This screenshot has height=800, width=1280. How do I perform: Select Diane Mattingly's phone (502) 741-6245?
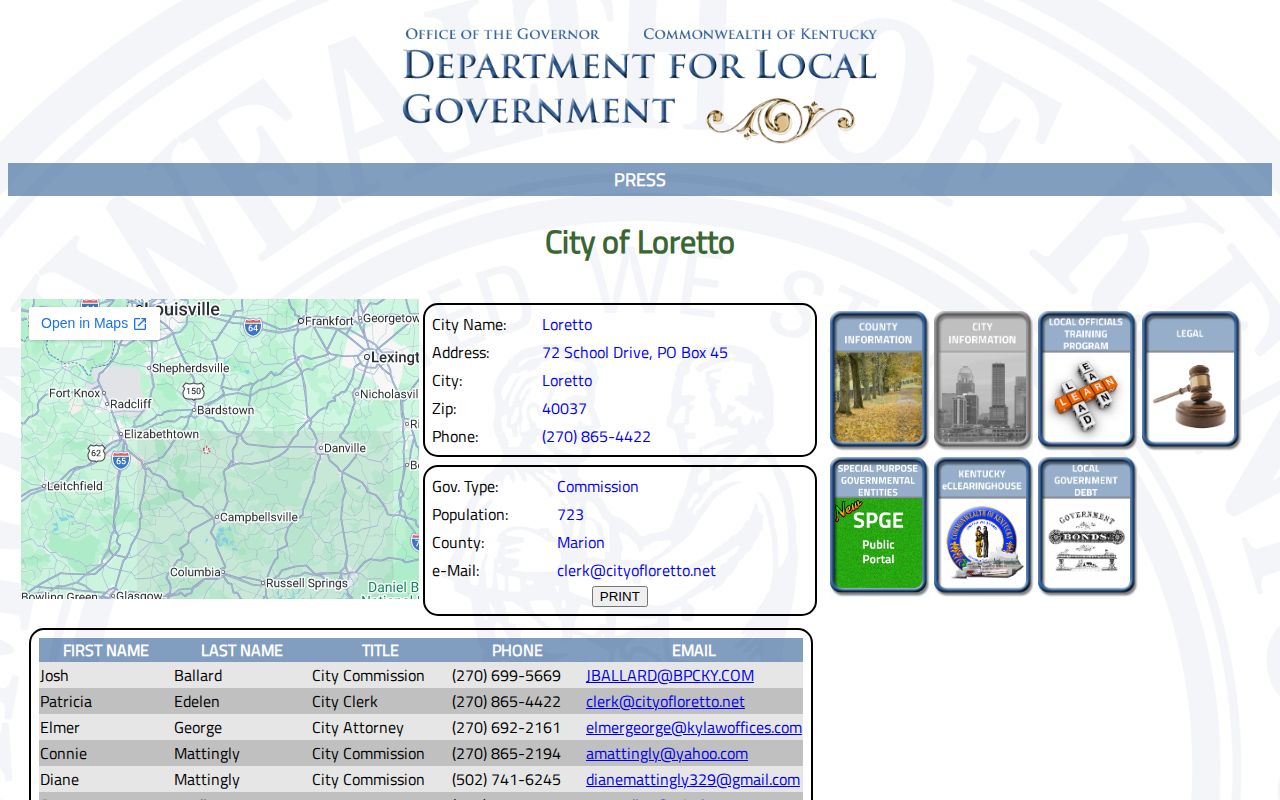(506, 780)
